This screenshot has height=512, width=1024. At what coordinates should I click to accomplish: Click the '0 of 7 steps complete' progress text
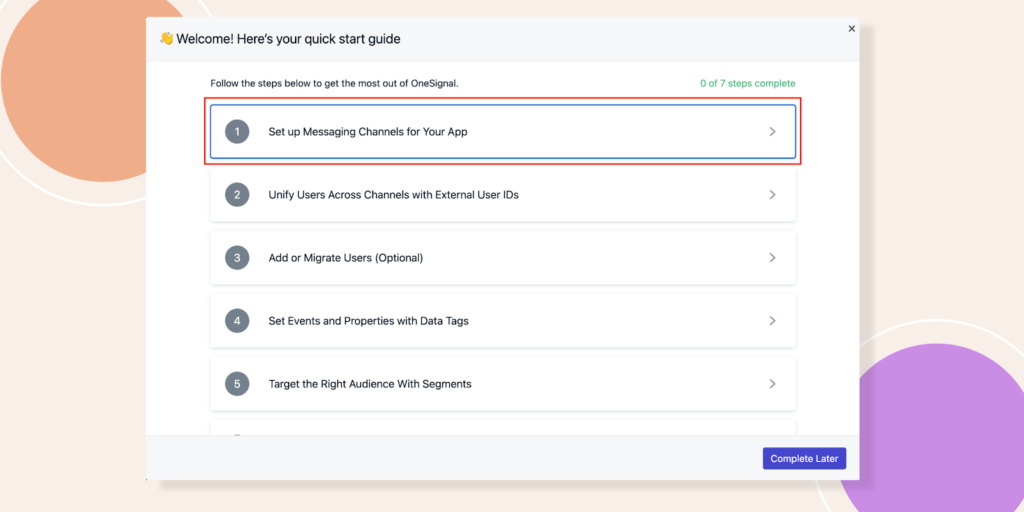tap(747, 84)
